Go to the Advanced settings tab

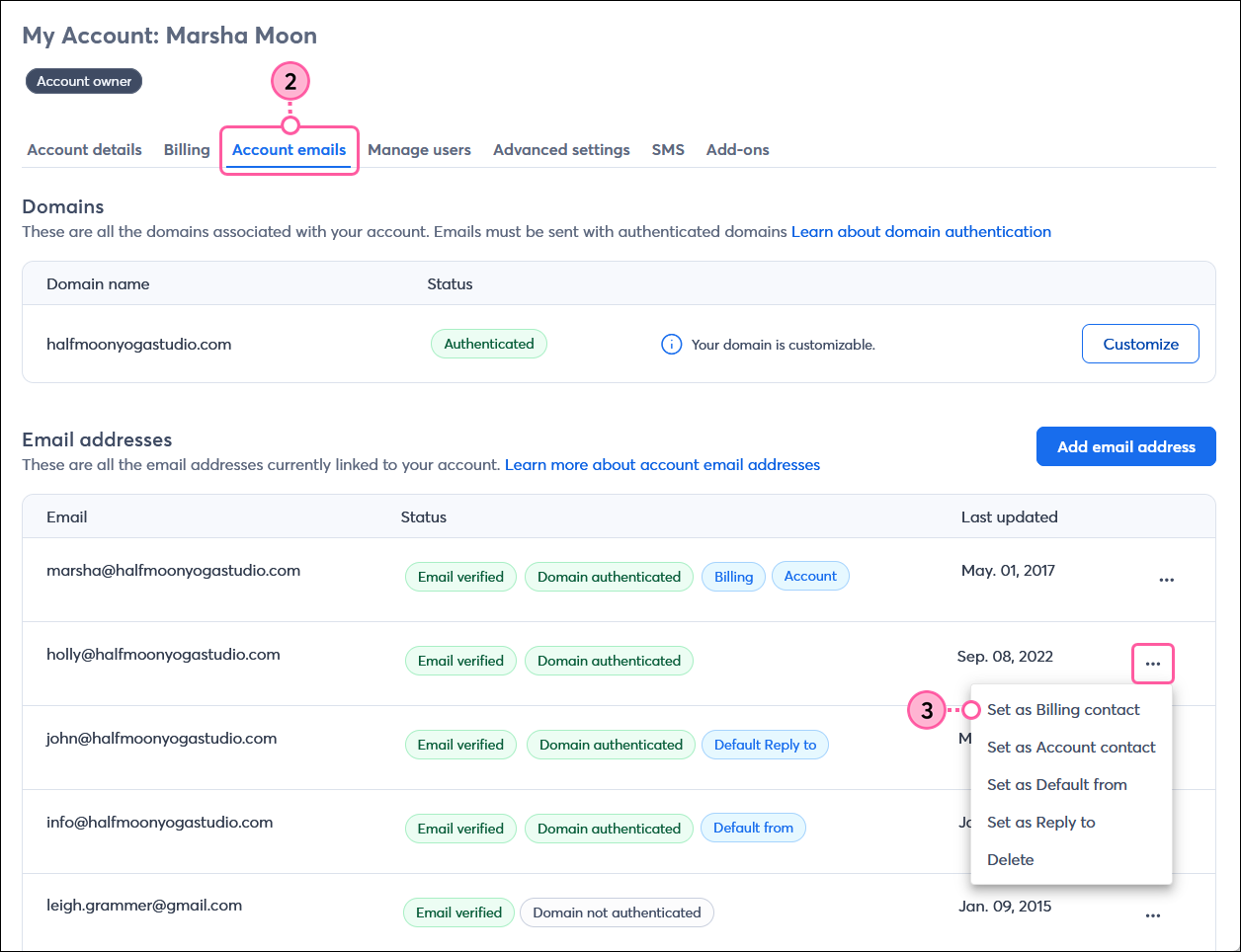click(561, 150)
